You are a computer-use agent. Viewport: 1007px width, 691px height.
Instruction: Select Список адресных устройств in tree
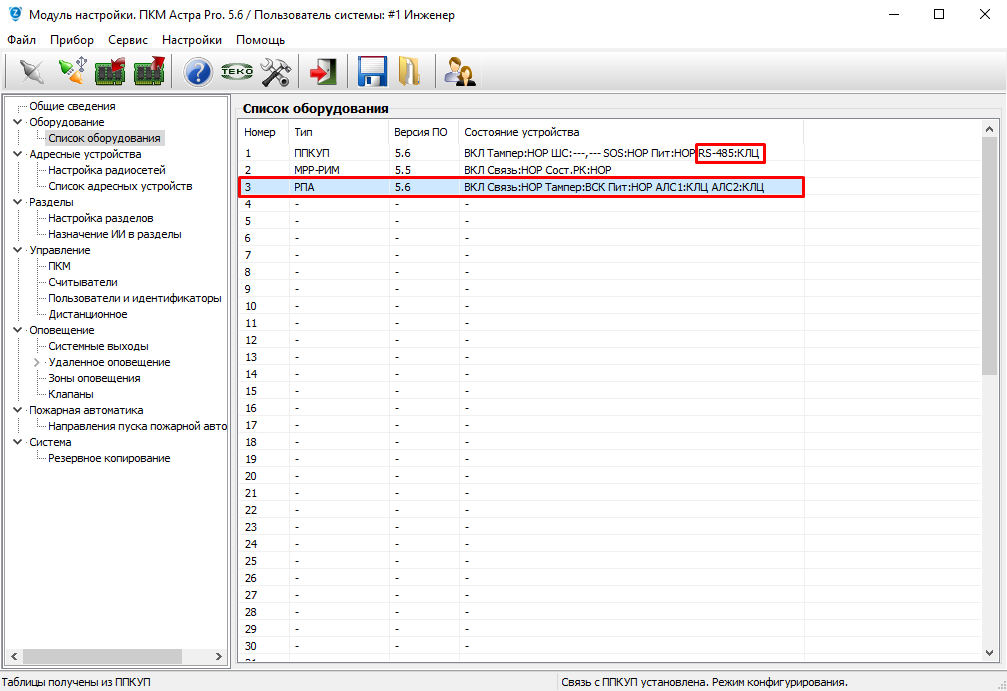120,186
